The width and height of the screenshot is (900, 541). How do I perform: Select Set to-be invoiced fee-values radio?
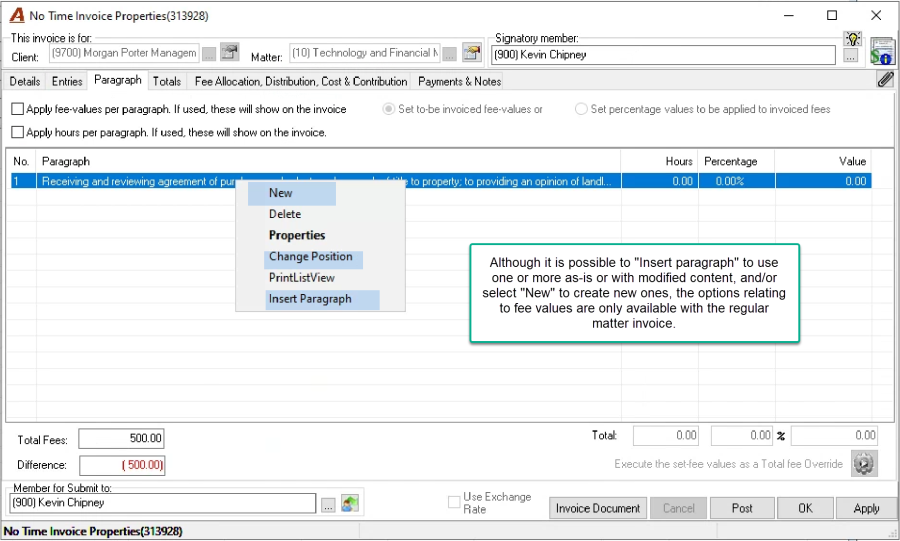(x=389, y=109)
